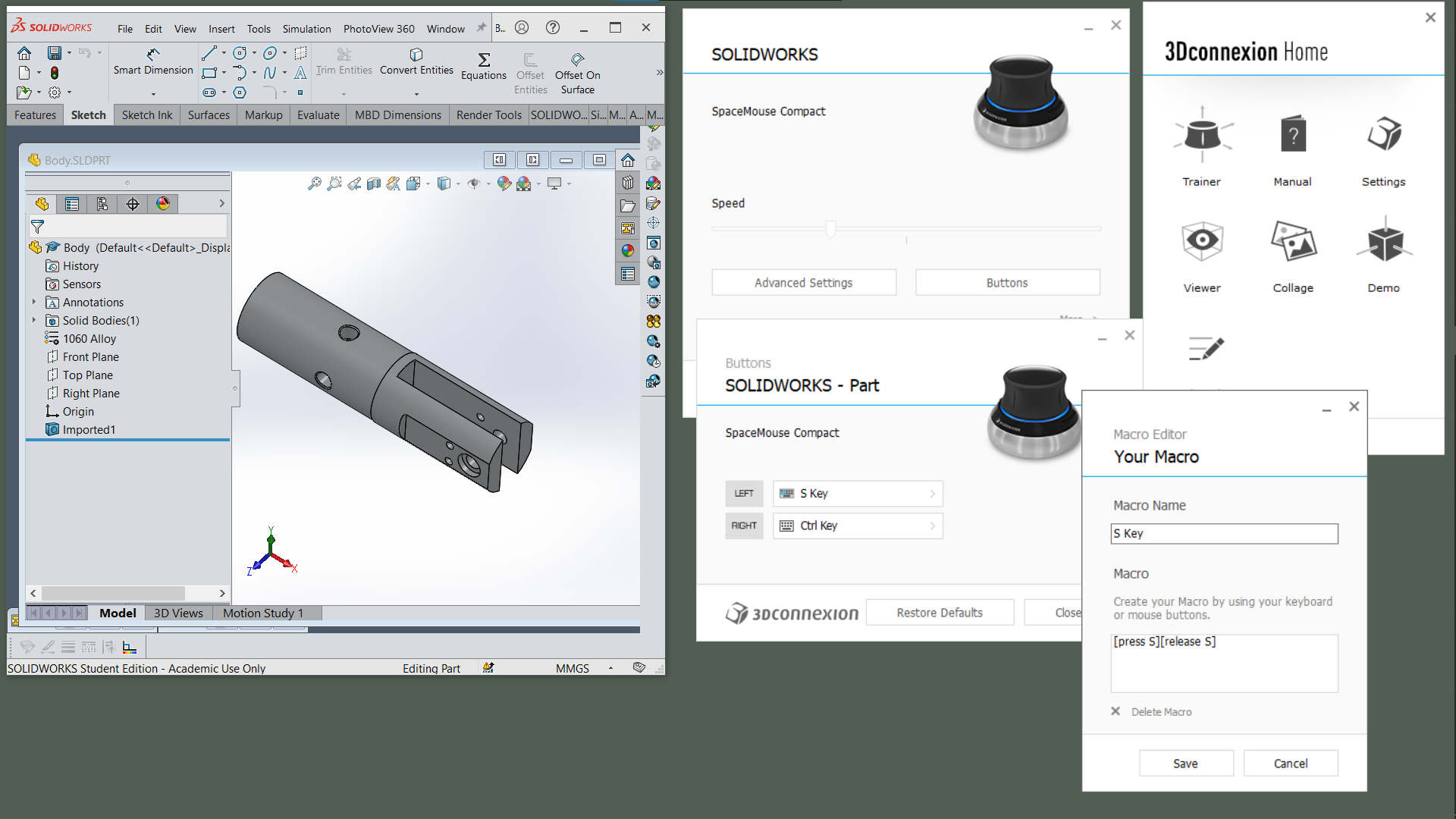
Task: Click Cancel in the Macro Editor
Action: tap(1291, 763)
